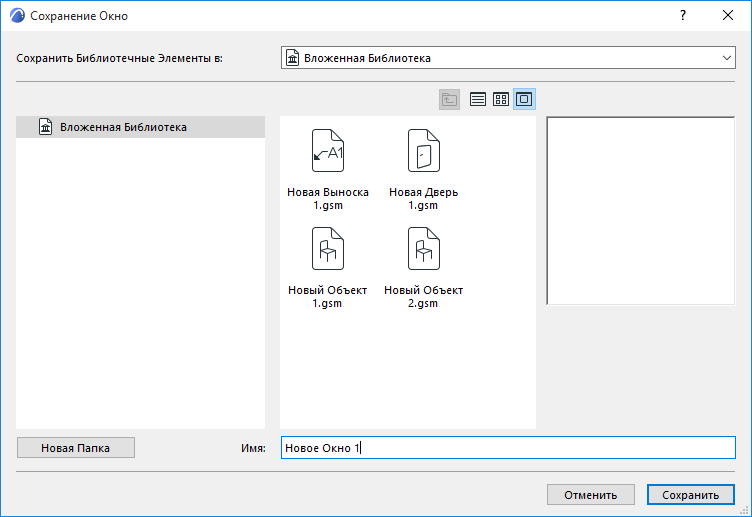
Task: Click the Новая Папка button
Action: pyautogui.click(x=76, y=448)
